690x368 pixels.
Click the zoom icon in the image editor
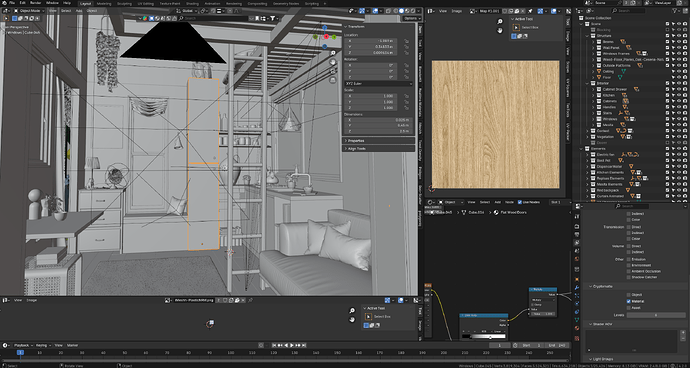click(x=500, y=22)
